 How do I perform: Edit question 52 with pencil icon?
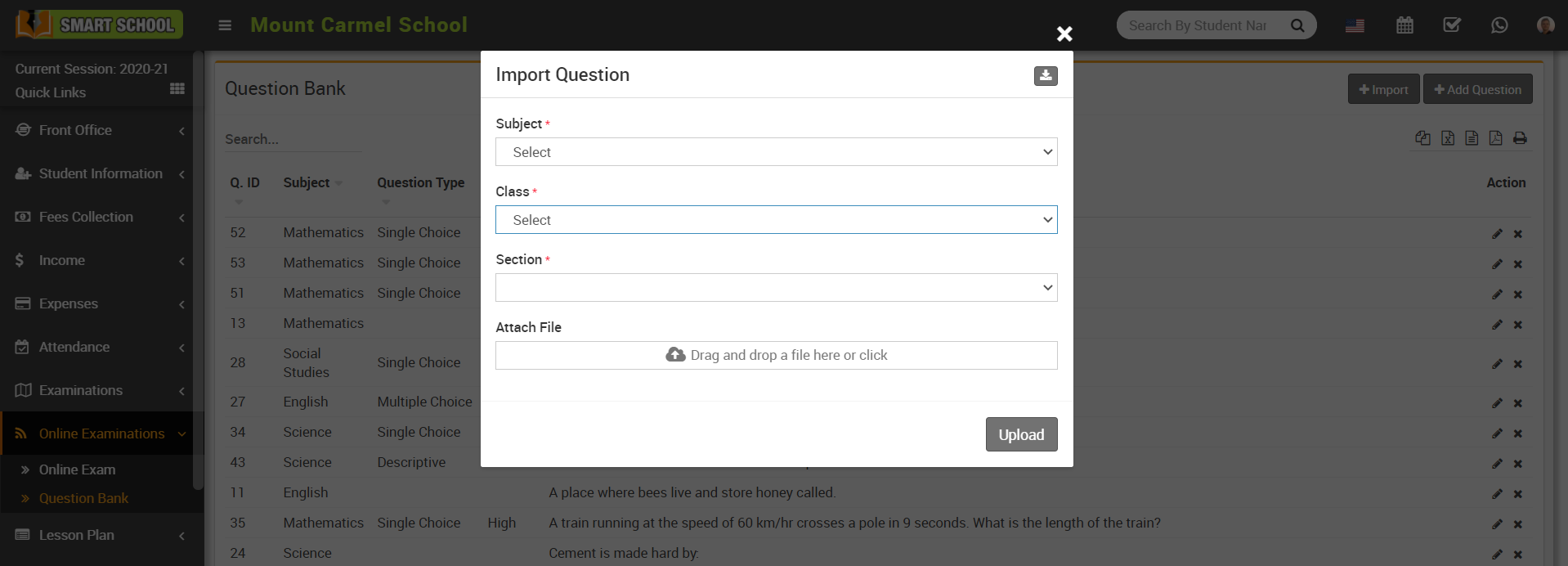[1497, 234]
